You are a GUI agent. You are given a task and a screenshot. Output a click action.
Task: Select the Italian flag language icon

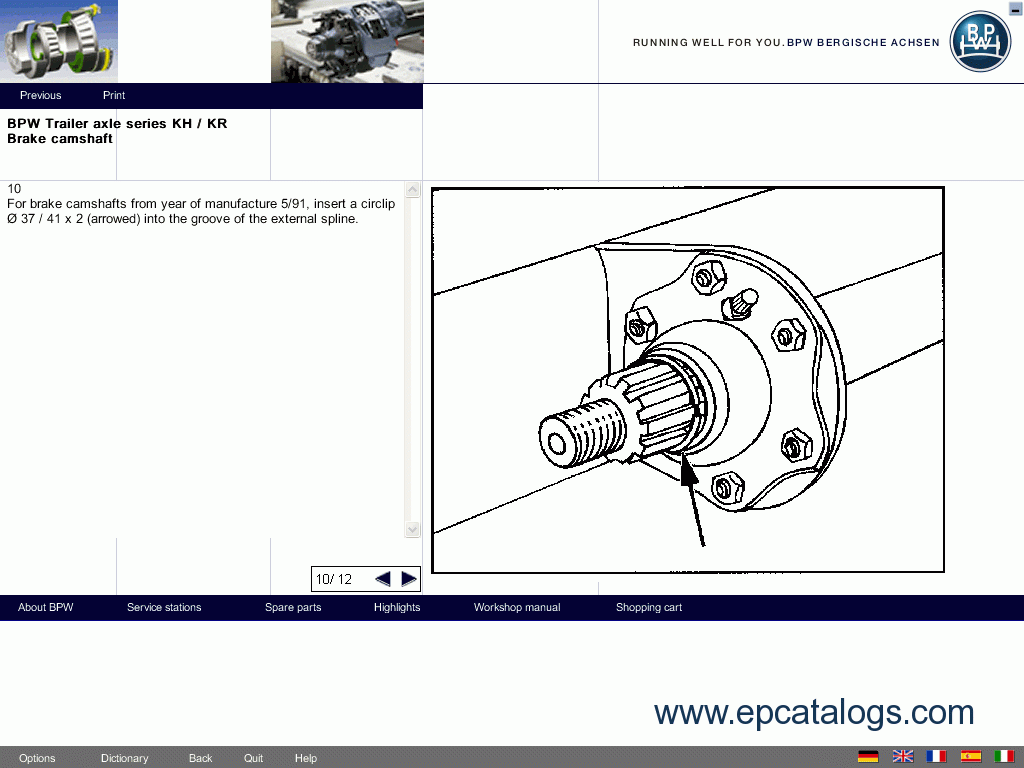pyautogui.click(x=1004, y=757)
